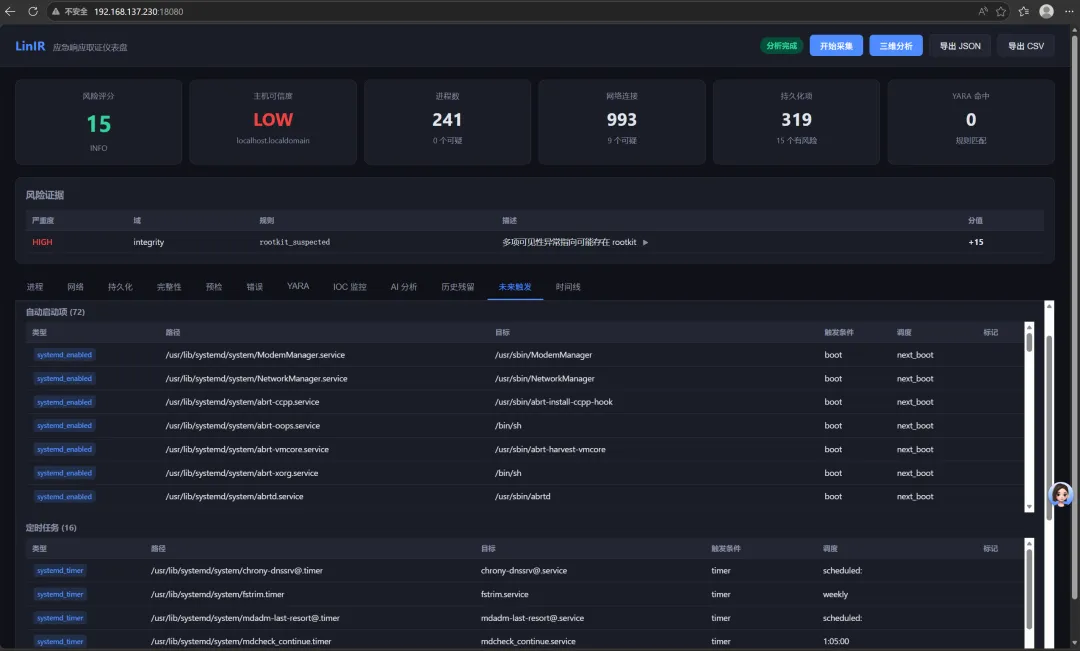Click the network connections card showing 993
Screen dimensions: 1080x651
point(621,122)
